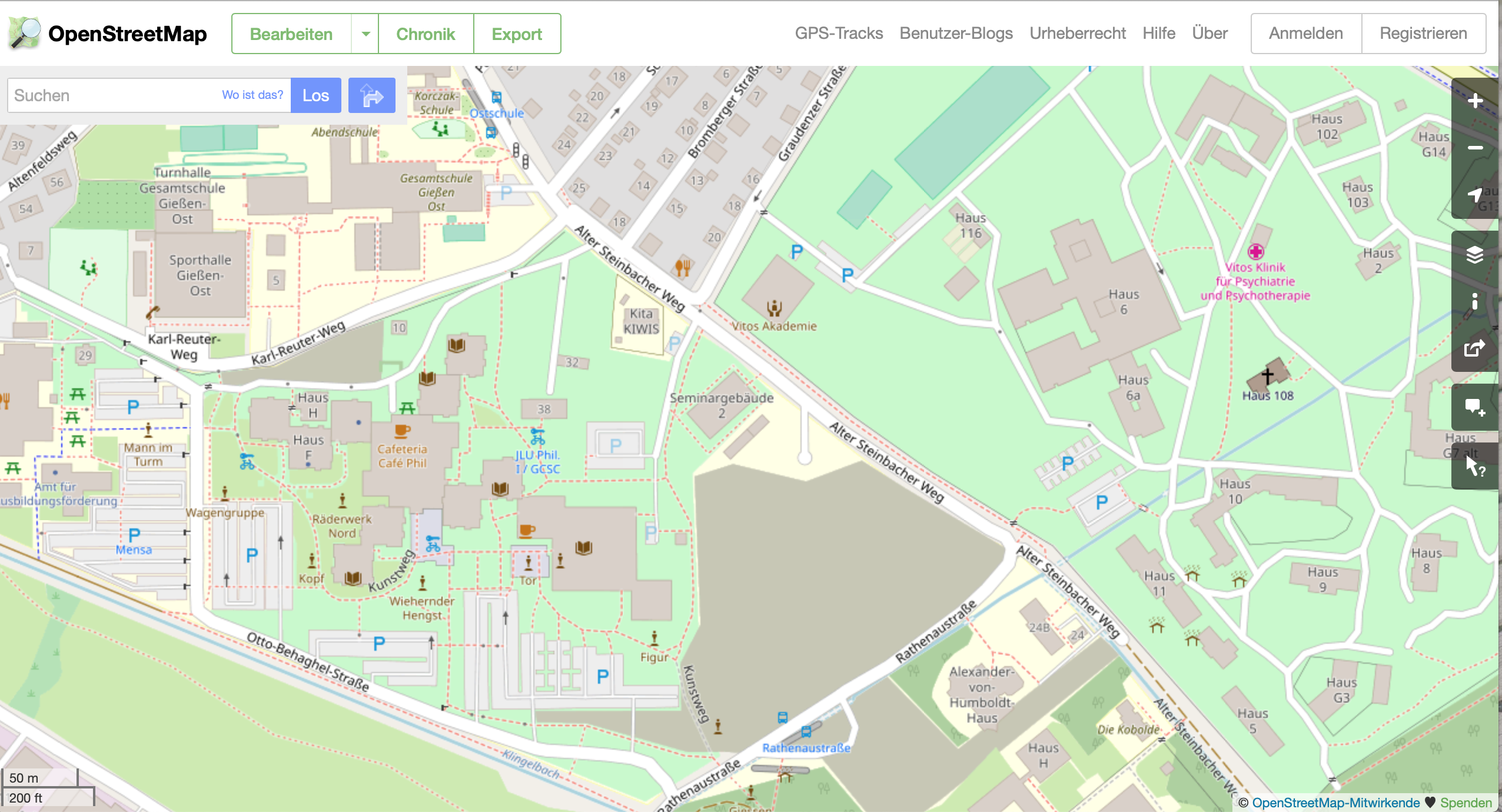Open the Hilfe menu item
Viewport: 1502px width, 812px height.
(1159, 33)
